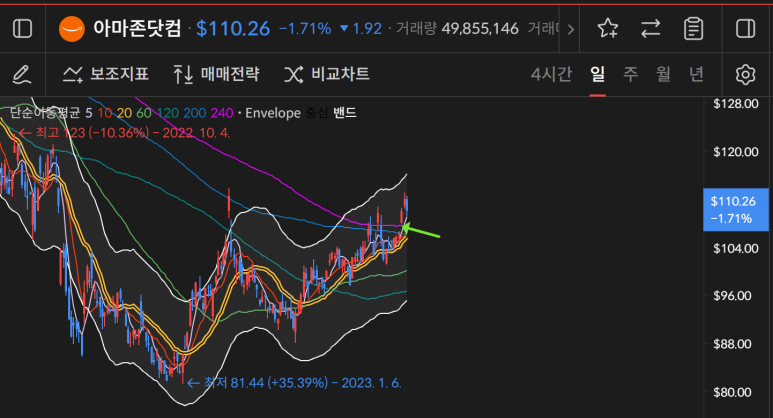The height and width of the screenshot is (418, 773).
Task: Switch to 월 monthly timeframe
Action: tap(663, 74)
